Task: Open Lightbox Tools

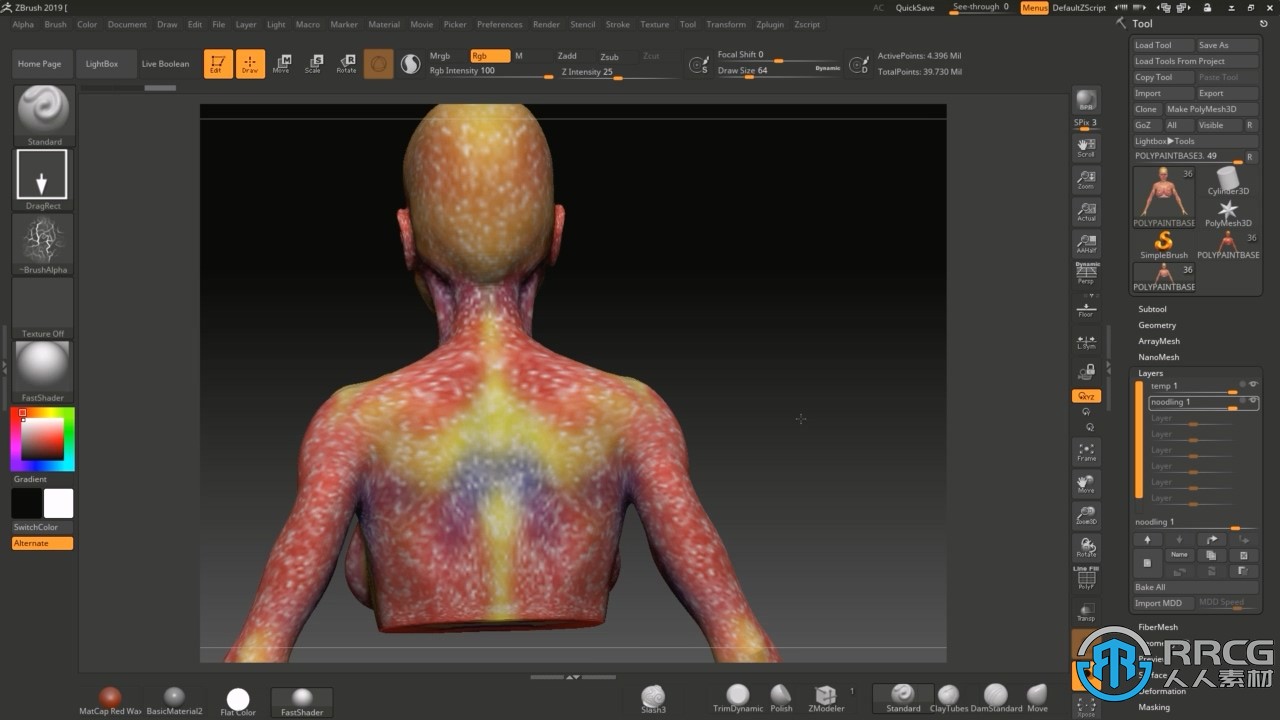Action: (x=1195, y=141)
